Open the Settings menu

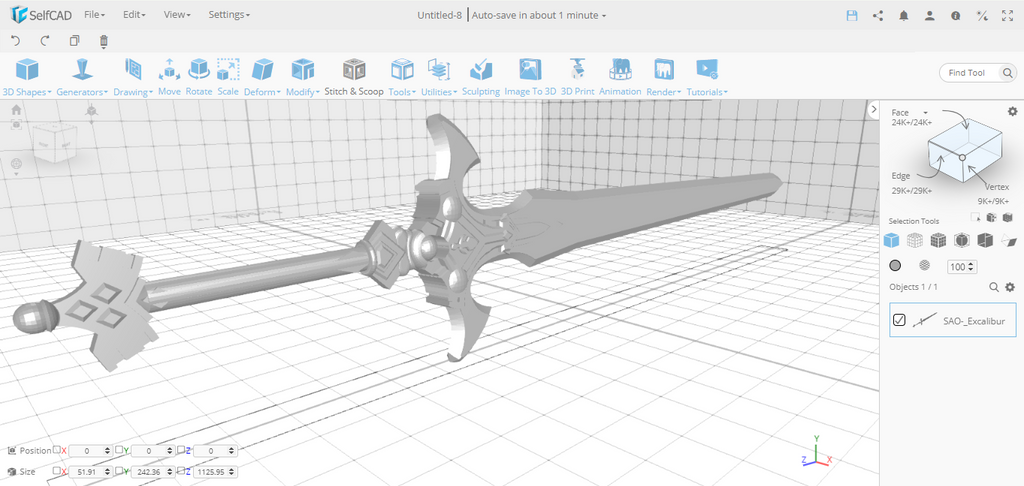229,14
